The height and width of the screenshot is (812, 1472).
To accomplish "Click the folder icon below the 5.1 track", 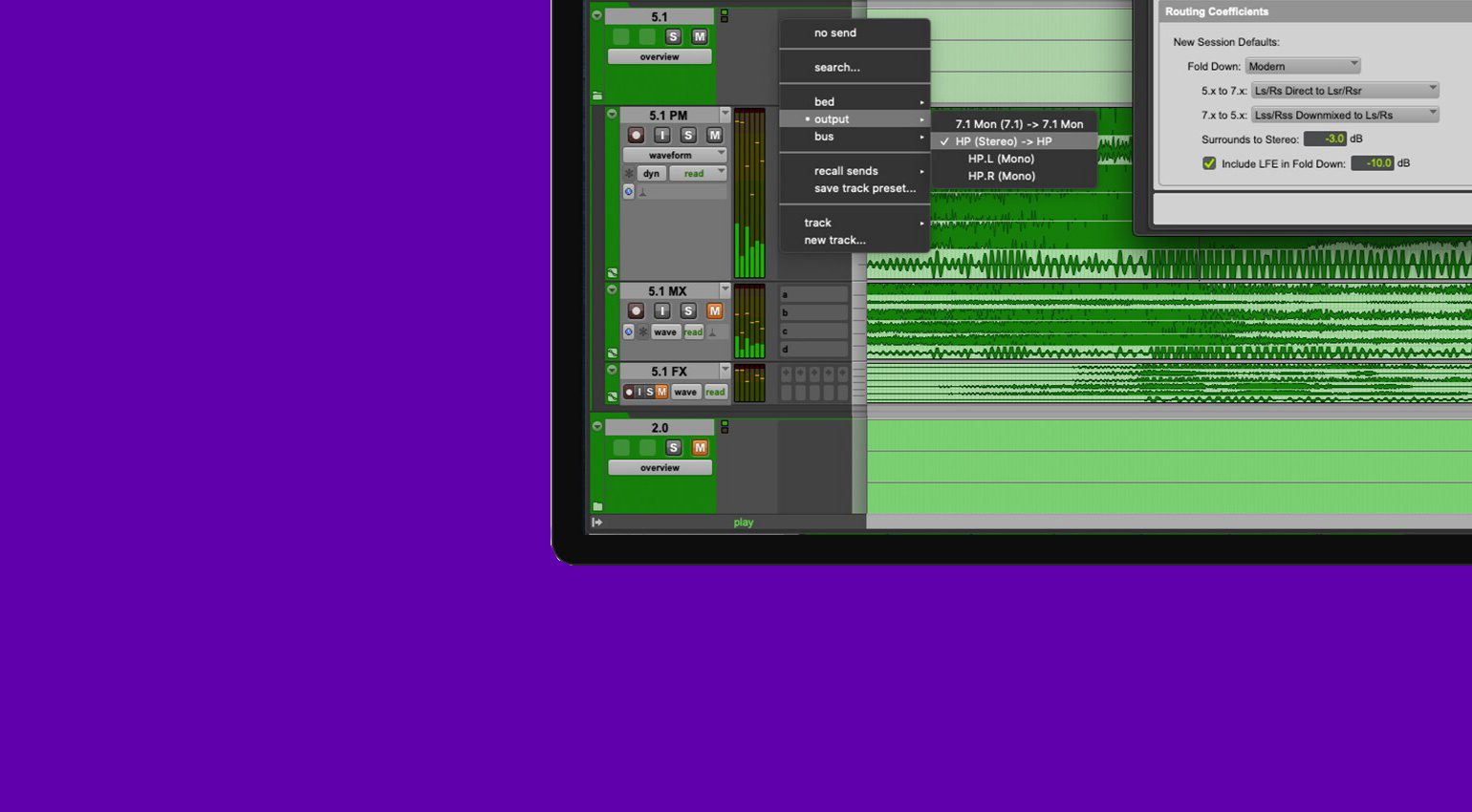I will point(597,96).
